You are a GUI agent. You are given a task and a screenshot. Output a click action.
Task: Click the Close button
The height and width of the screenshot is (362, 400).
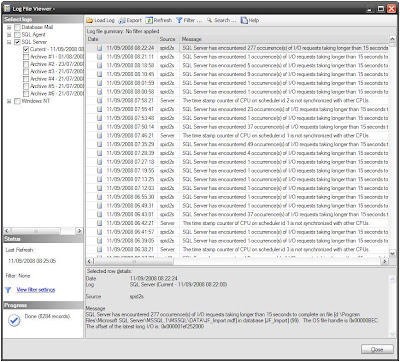377,349
